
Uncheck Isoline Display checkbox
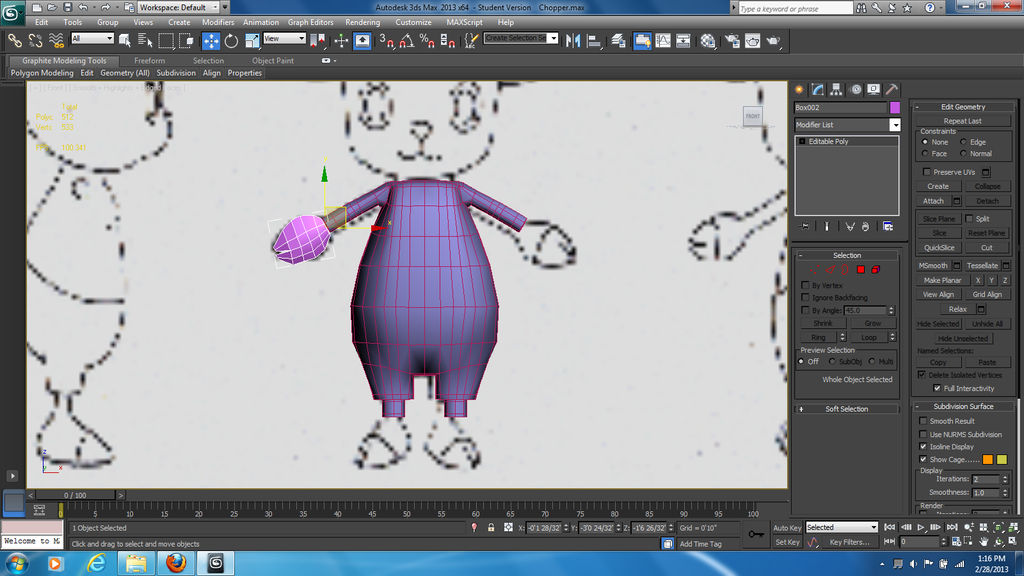click(923, 447)
